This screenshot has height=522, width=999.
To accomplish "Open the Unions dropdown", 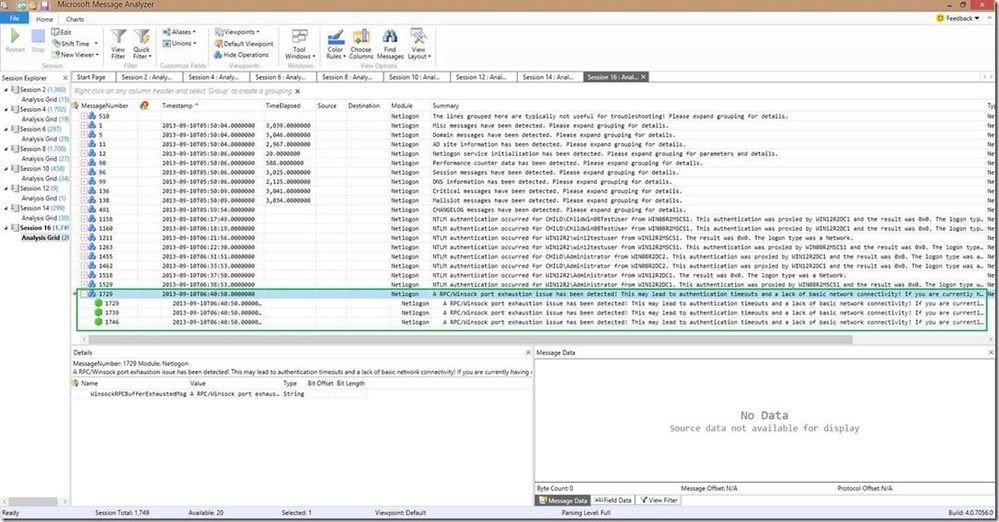I will 178,43.
